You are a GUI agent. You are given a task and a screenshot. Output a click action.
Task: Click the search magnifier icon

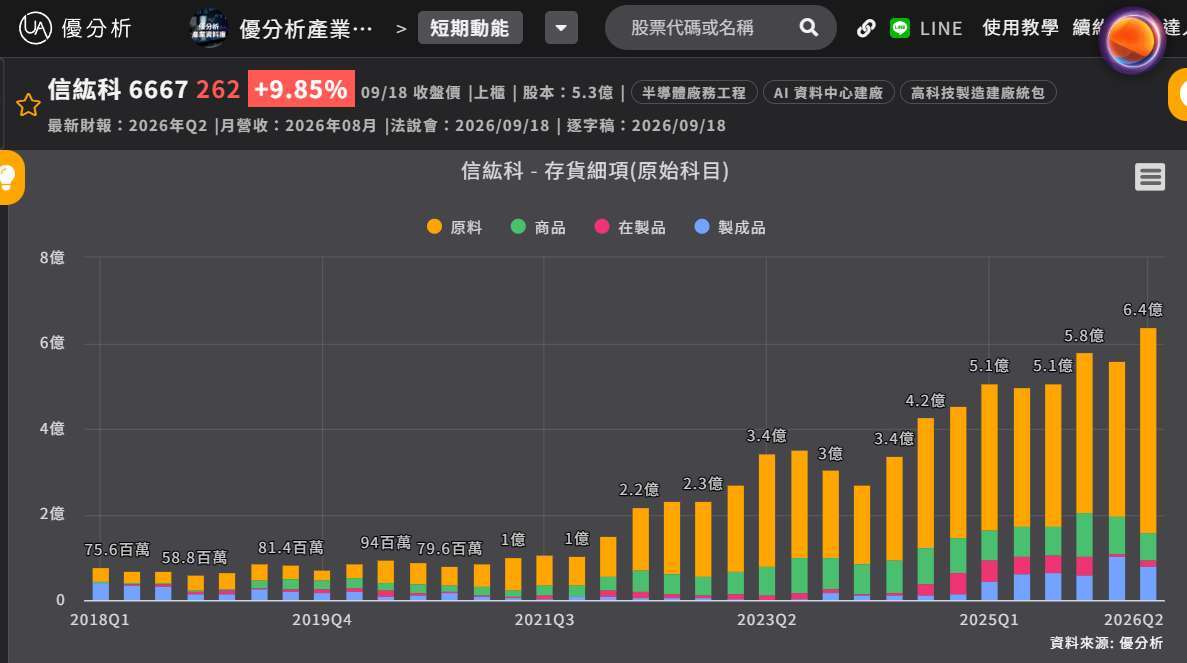coord(808,28)
